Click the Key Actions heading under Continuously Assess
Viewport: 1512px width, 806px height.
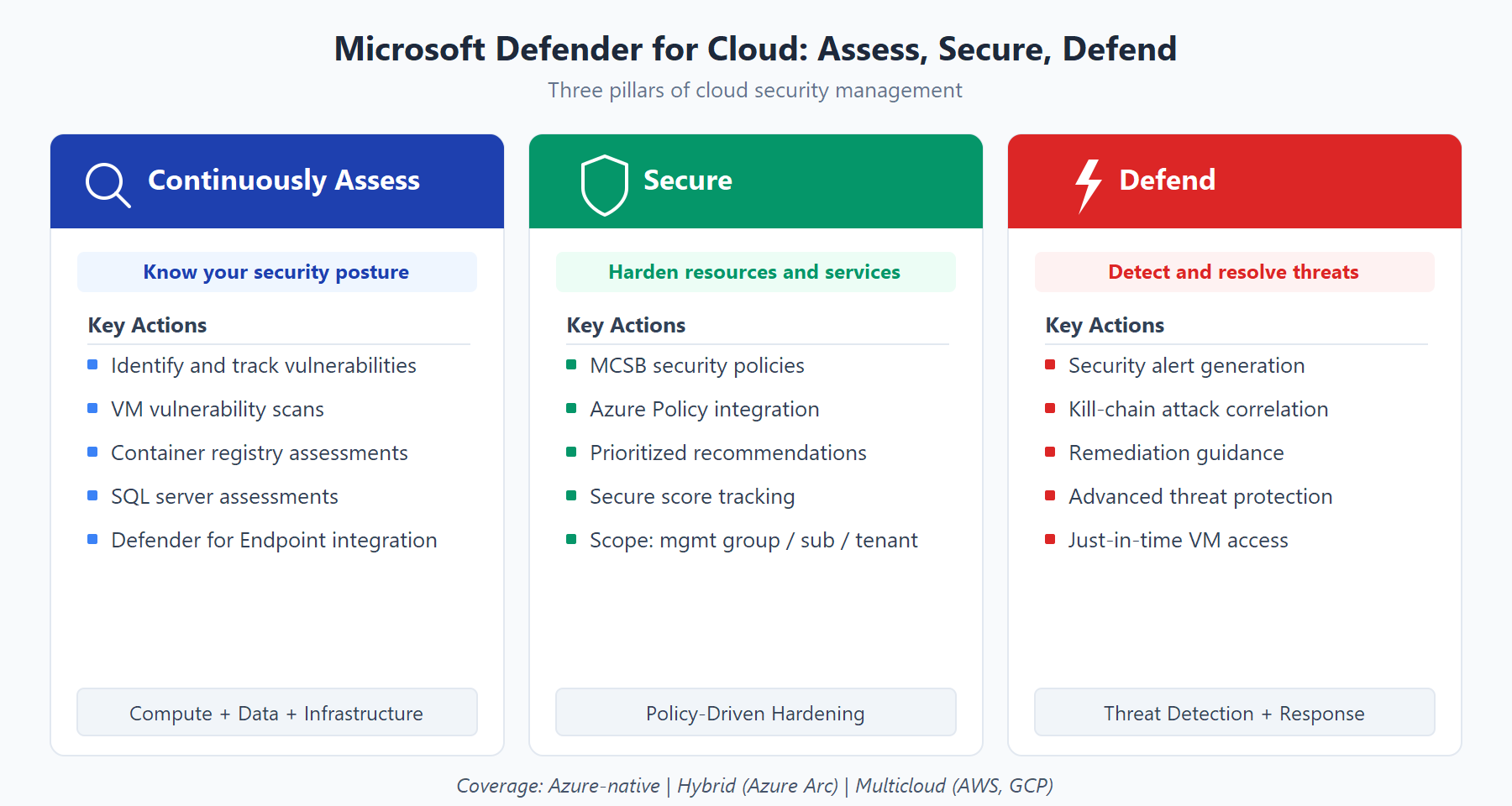pyautogui.click(x=147, y=326)
